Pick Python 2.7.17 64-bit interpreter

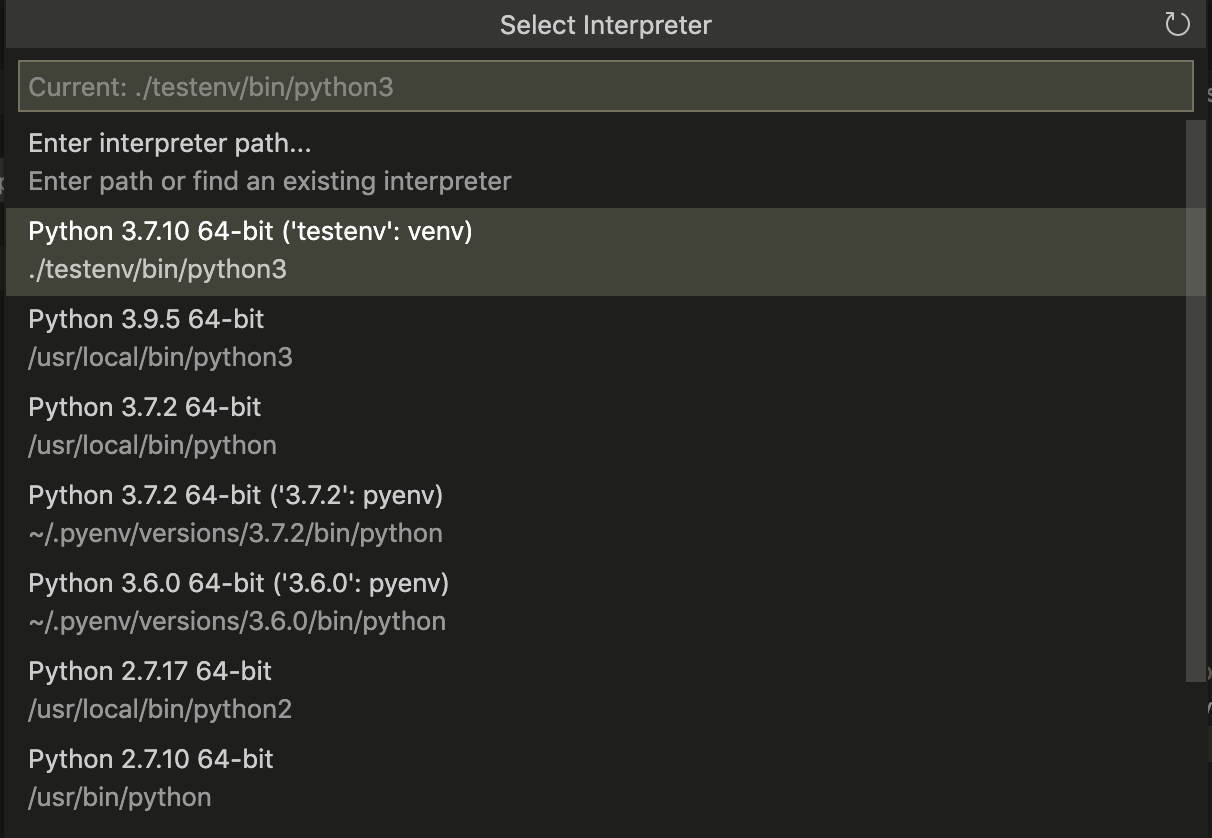(x=148, y=671)
